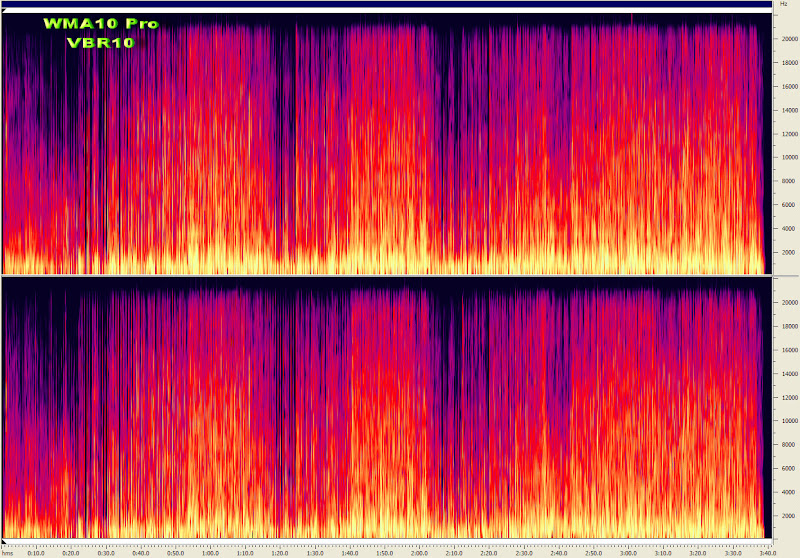800x558 pixels.
Task: Click 20000 Hz label on upper channel ruler
Action: coord(788,38)
